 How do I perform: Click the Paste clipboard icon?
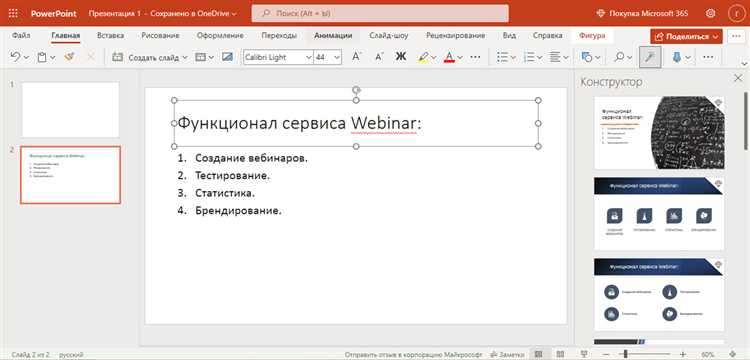point(42,57)
